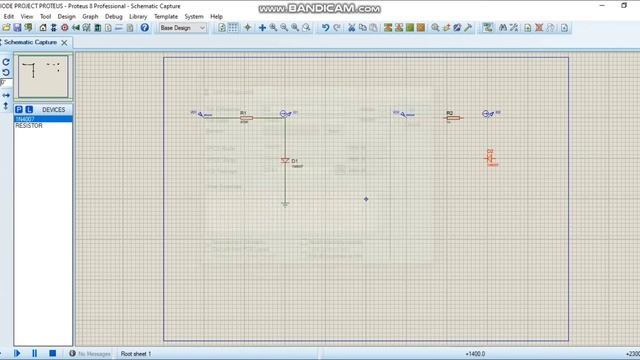The width and height of the screenshot is (640, 360).
Task: Click the Block Move icon
Action: pyautogui.click(x=399, y=28)
